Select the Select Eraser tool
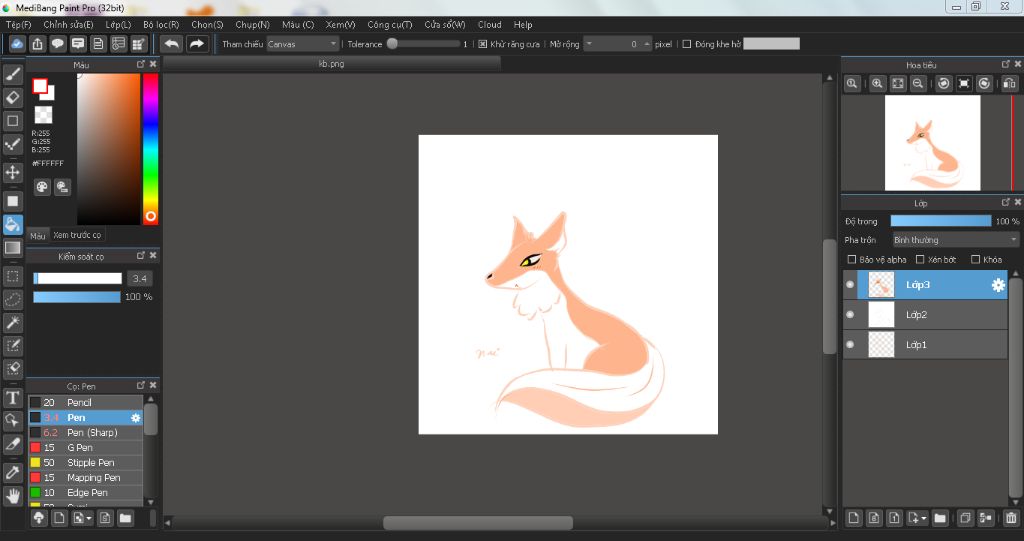This screenshot has height=541, width=1024. coord(12,369)
